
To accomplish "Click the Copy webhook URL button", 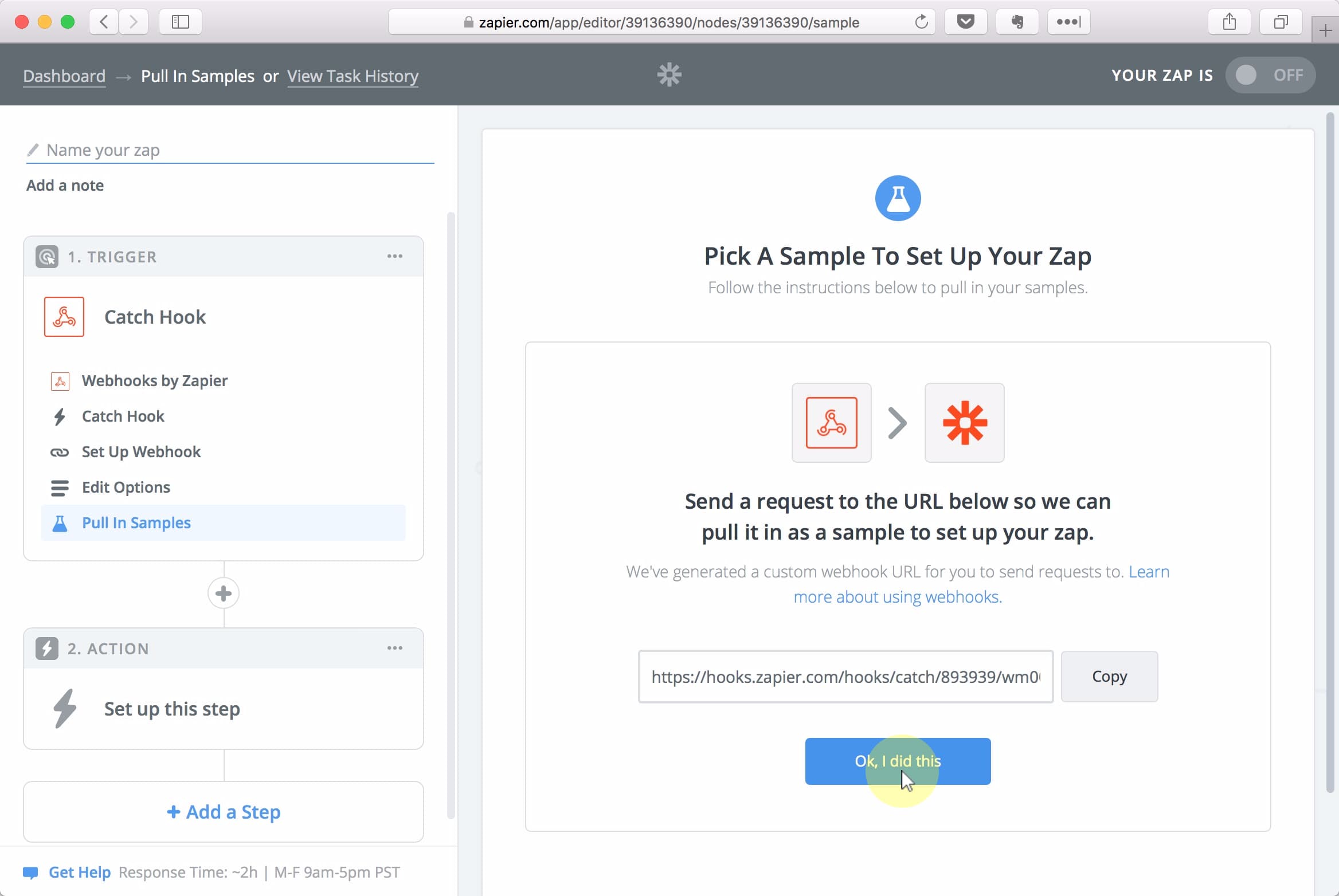I will click(x=1109, y=676).
